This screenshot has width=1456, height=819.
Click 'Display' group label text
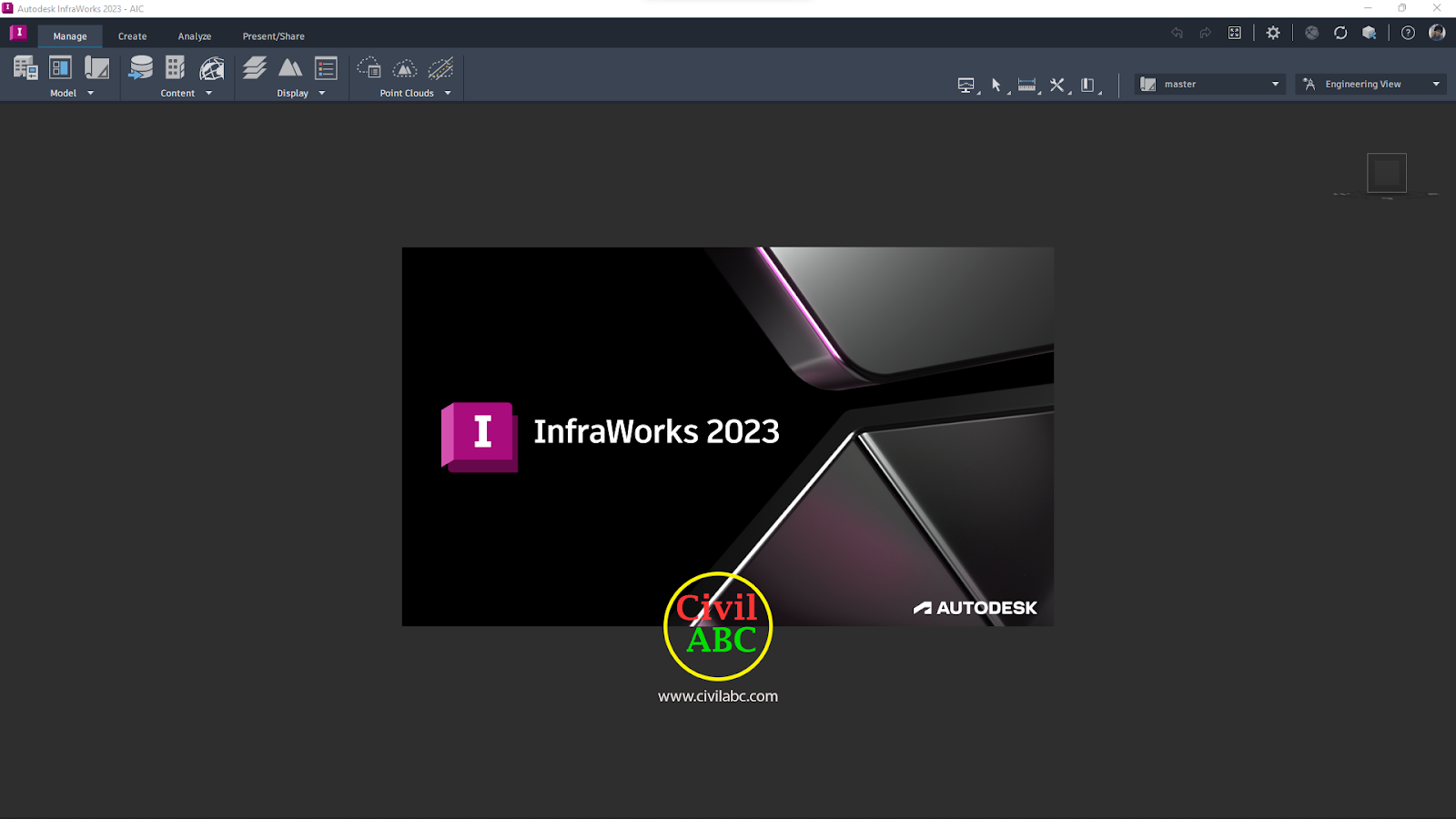click(x=292, y=93)
